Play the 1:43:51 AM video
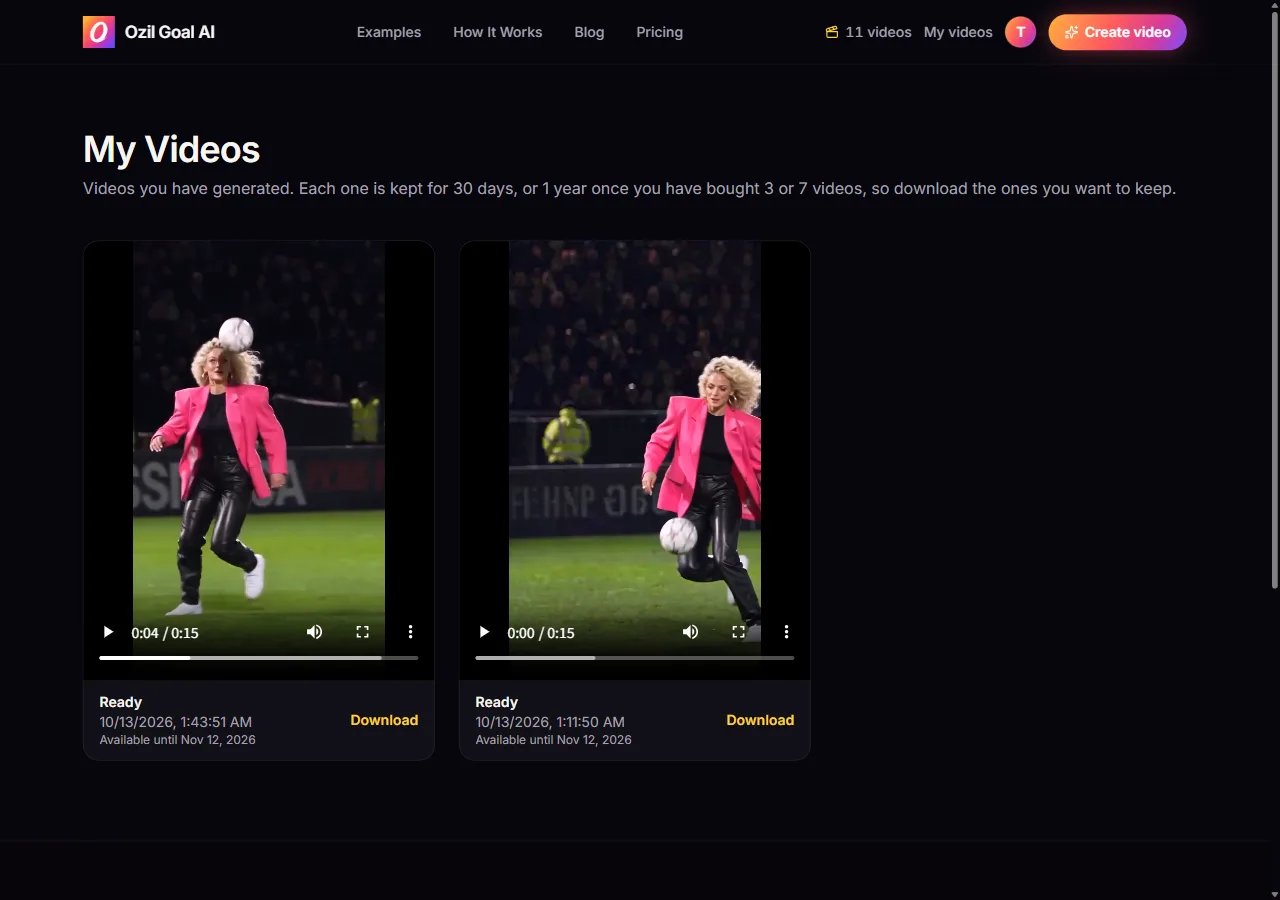Viewport: 1280px width, 900px height. pos(108,632)
